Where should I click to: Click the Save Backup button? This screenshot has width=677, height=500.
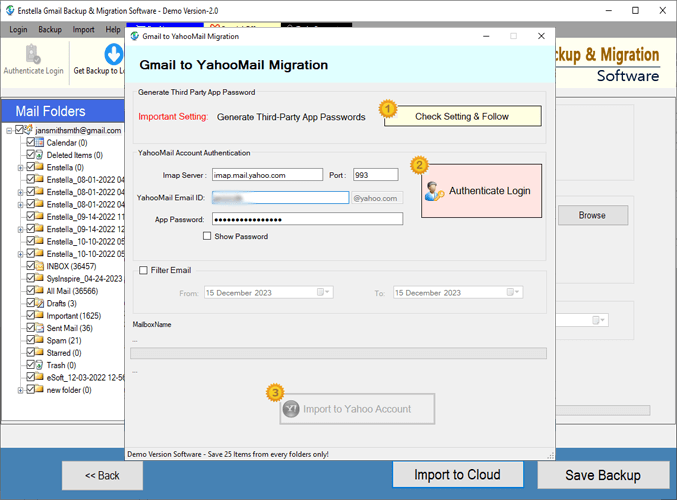(x=601, y=475)
